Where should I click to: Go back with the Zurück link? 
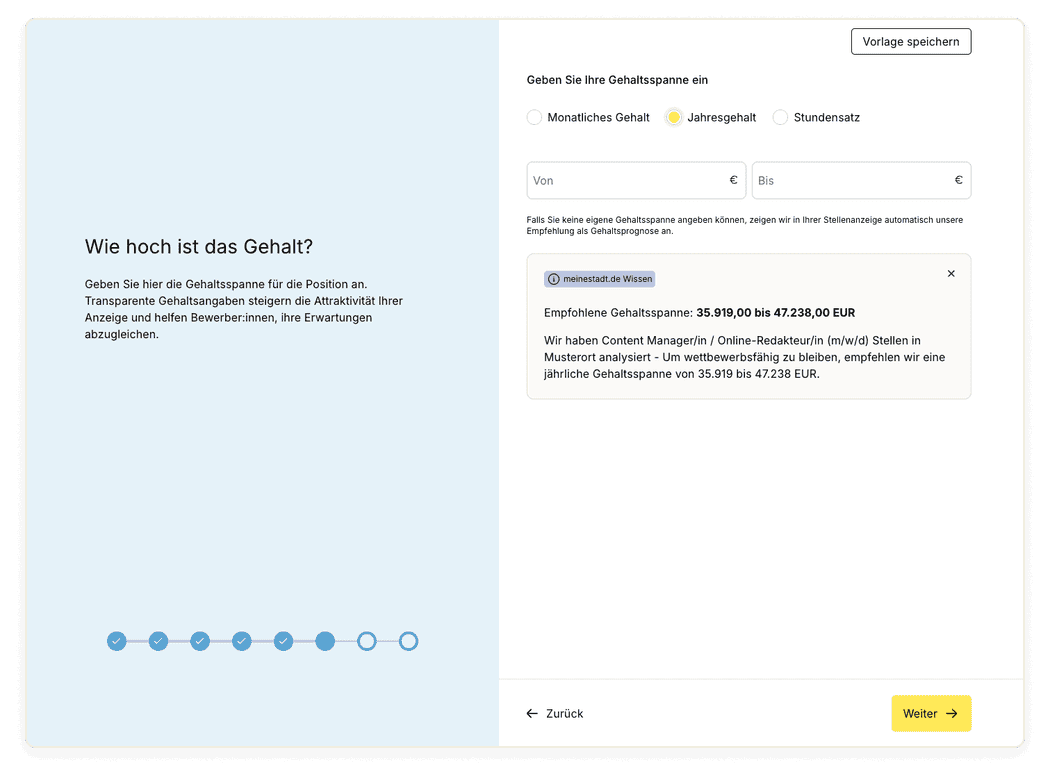(554, 714)
